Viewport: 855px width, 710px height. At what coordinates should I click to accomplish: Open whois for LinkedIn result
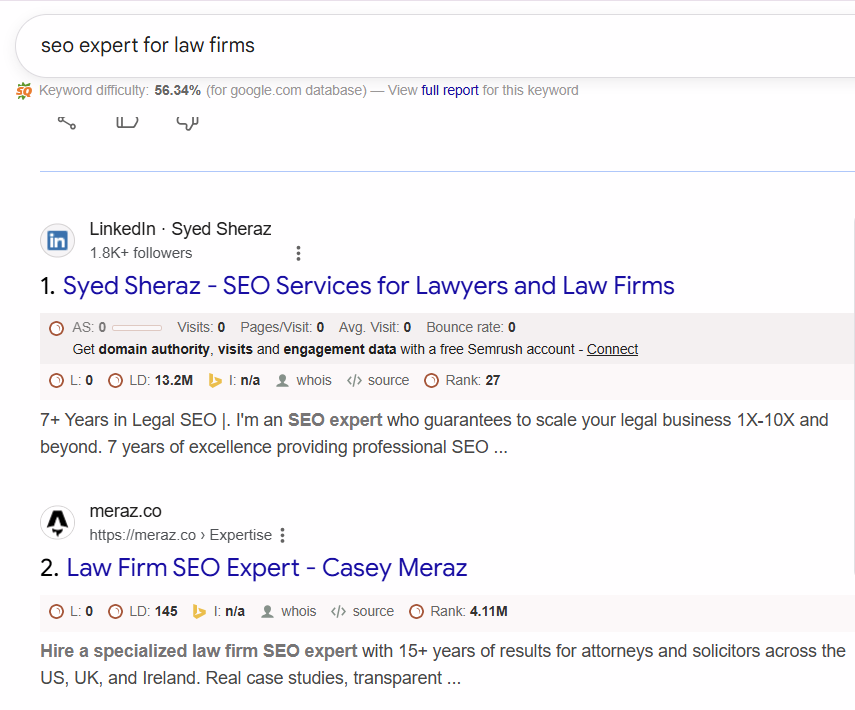314,380
